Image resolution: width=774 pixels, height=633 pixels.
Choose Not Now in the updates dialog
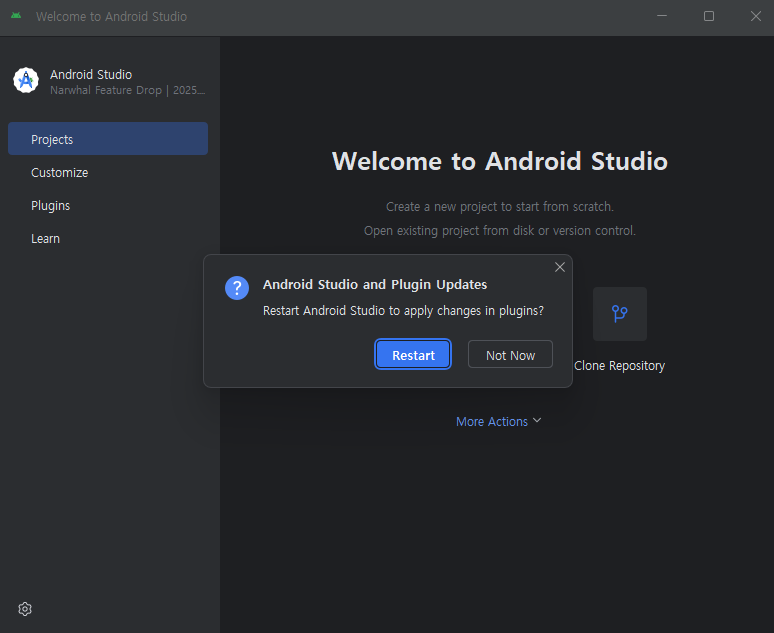(x=510, y=355)
